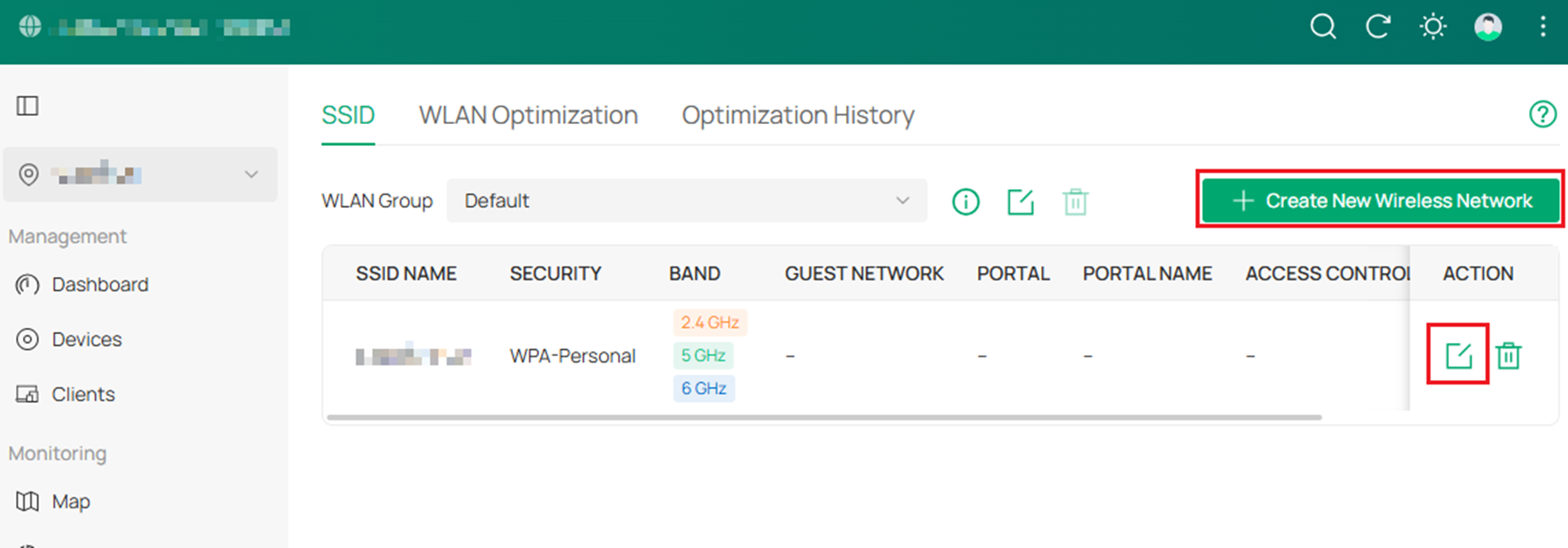Open Clients in the sidebar
Image resolution: width=1568 pixels, height=548 pixels.
(x=84, y=394)
